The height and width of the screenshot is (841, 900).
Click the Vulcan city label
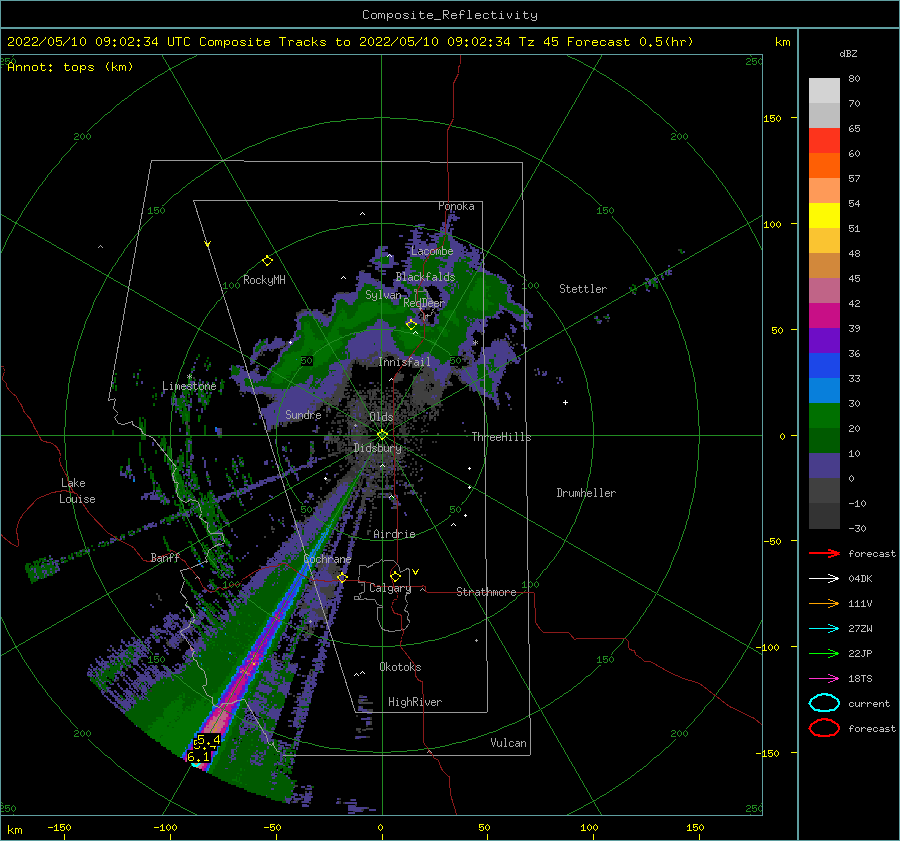click(509, 743)
